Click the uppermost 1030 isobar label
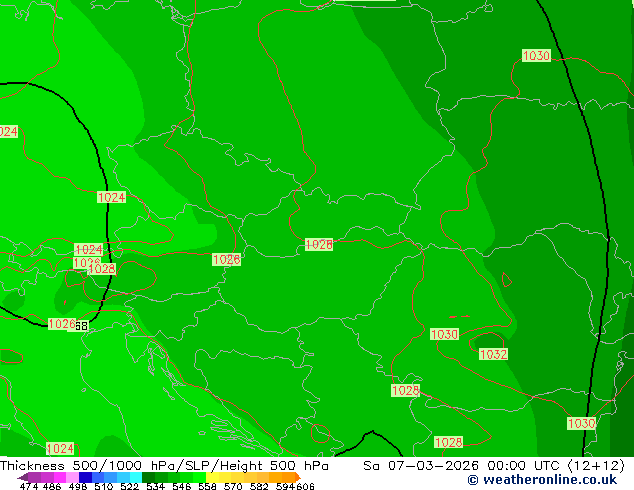 coord(536,55)
